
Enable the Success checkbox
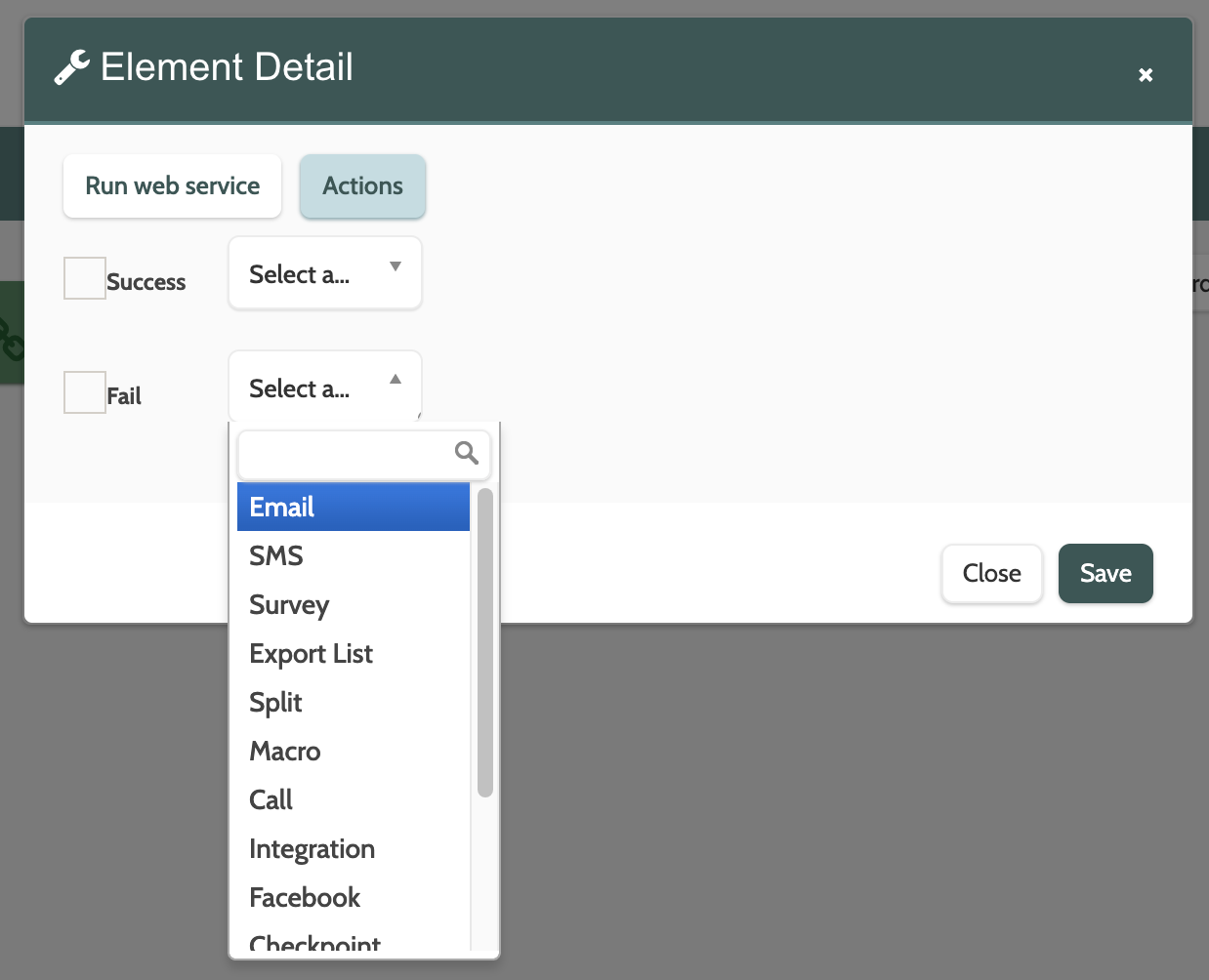tap(85, 278)
